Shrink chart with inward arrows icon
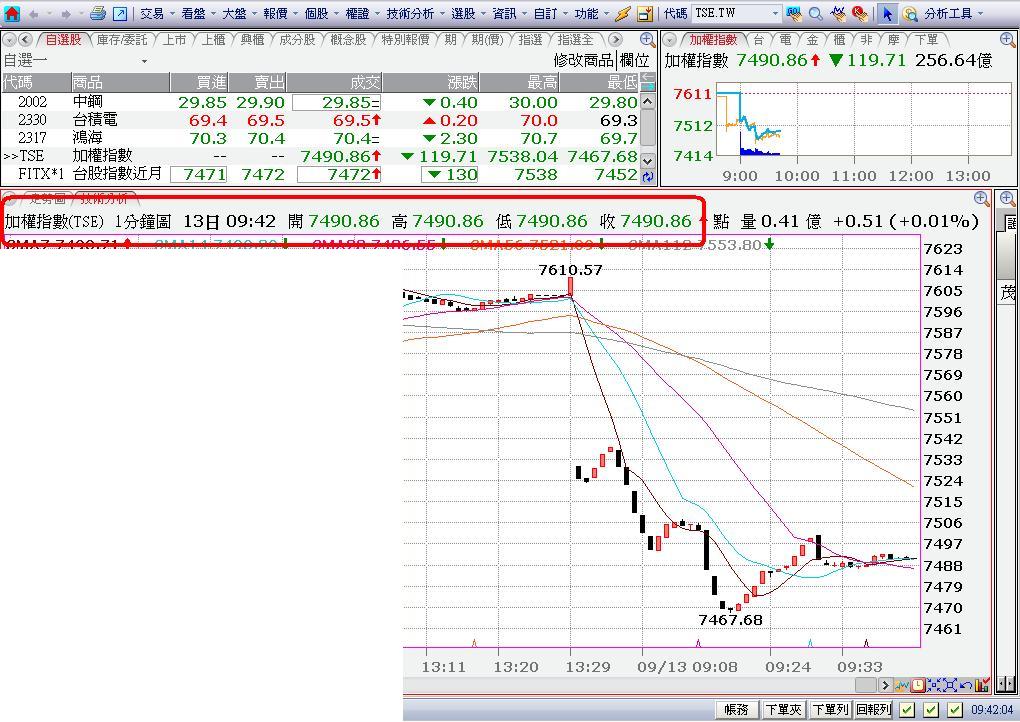1020x722 pixels. 934,685
